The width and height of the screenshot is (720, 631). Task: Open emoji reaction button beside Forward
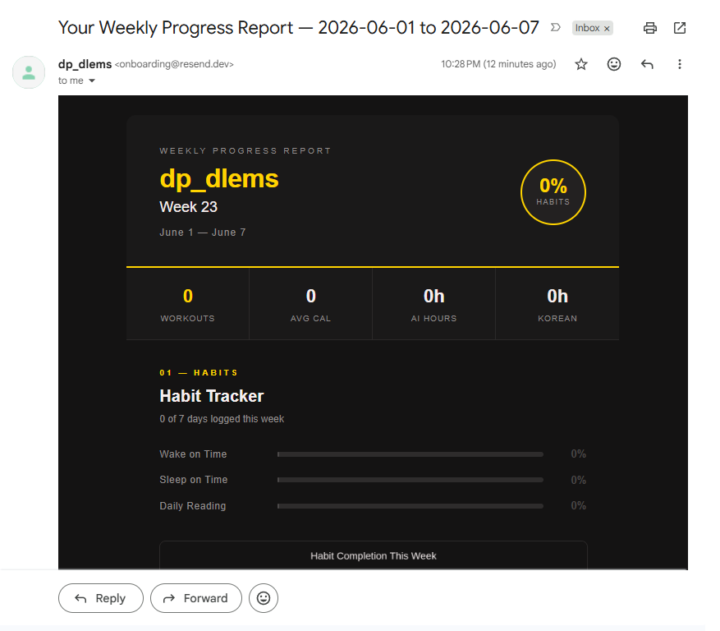(x=263, y=598)
